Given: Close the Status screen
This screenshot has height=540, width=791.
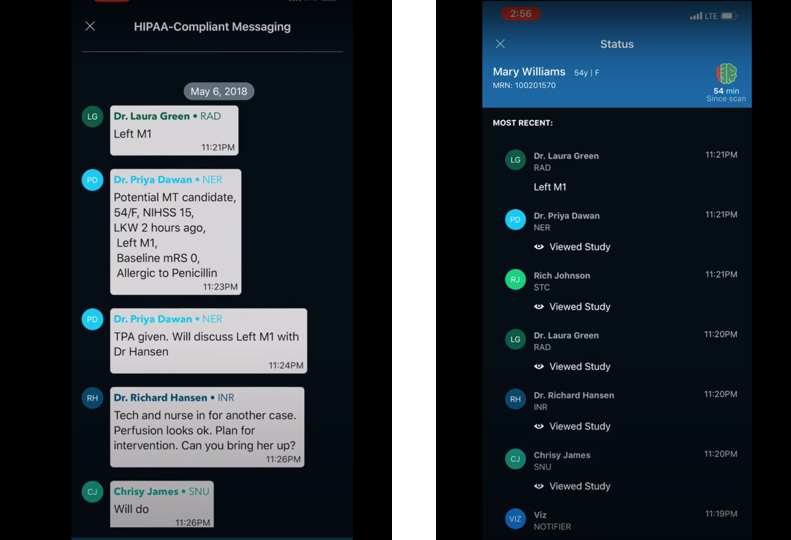Looking at the screenshot, I should (500, 44).
